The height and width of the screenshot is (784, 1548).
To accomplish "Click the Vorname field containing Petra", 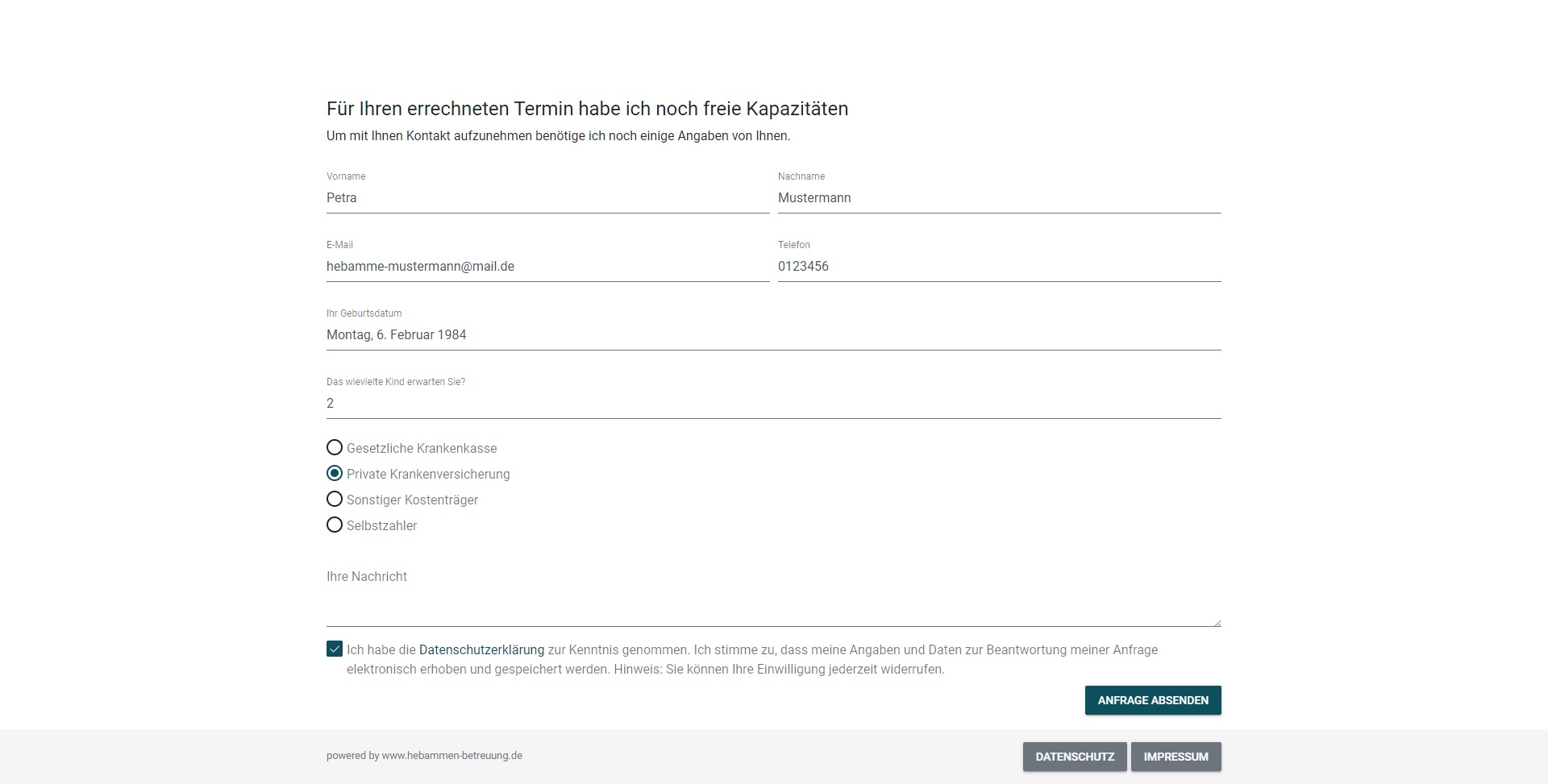I will coord(547,198).
